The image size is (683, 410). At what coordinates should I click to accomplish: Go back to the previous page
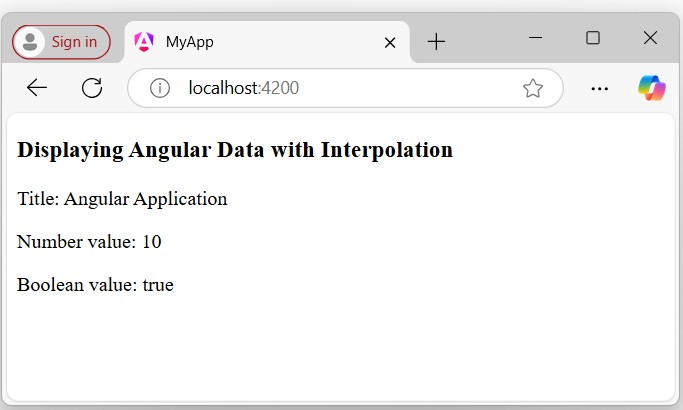37,88
